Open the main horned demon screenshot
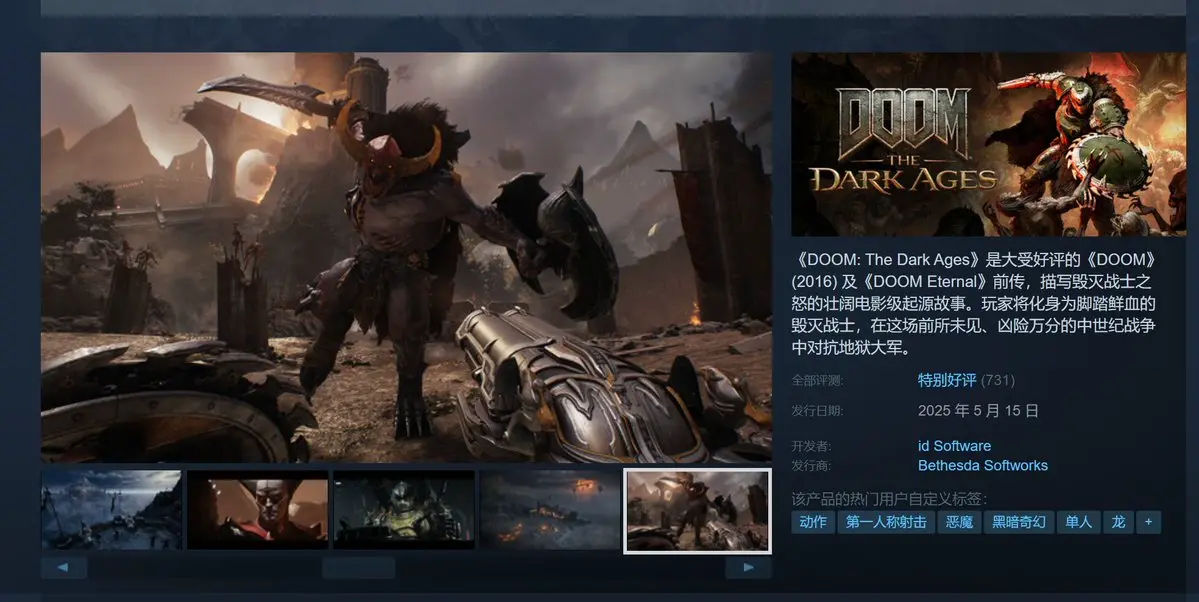This screenshot has height=602, width=1199. [x=406, y=257]
